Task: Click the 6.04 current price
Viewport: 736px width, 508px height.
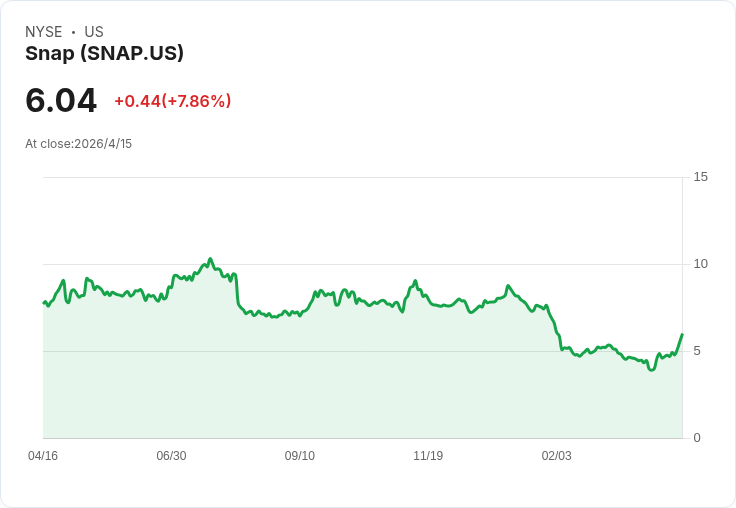Action: click(61, 101)
